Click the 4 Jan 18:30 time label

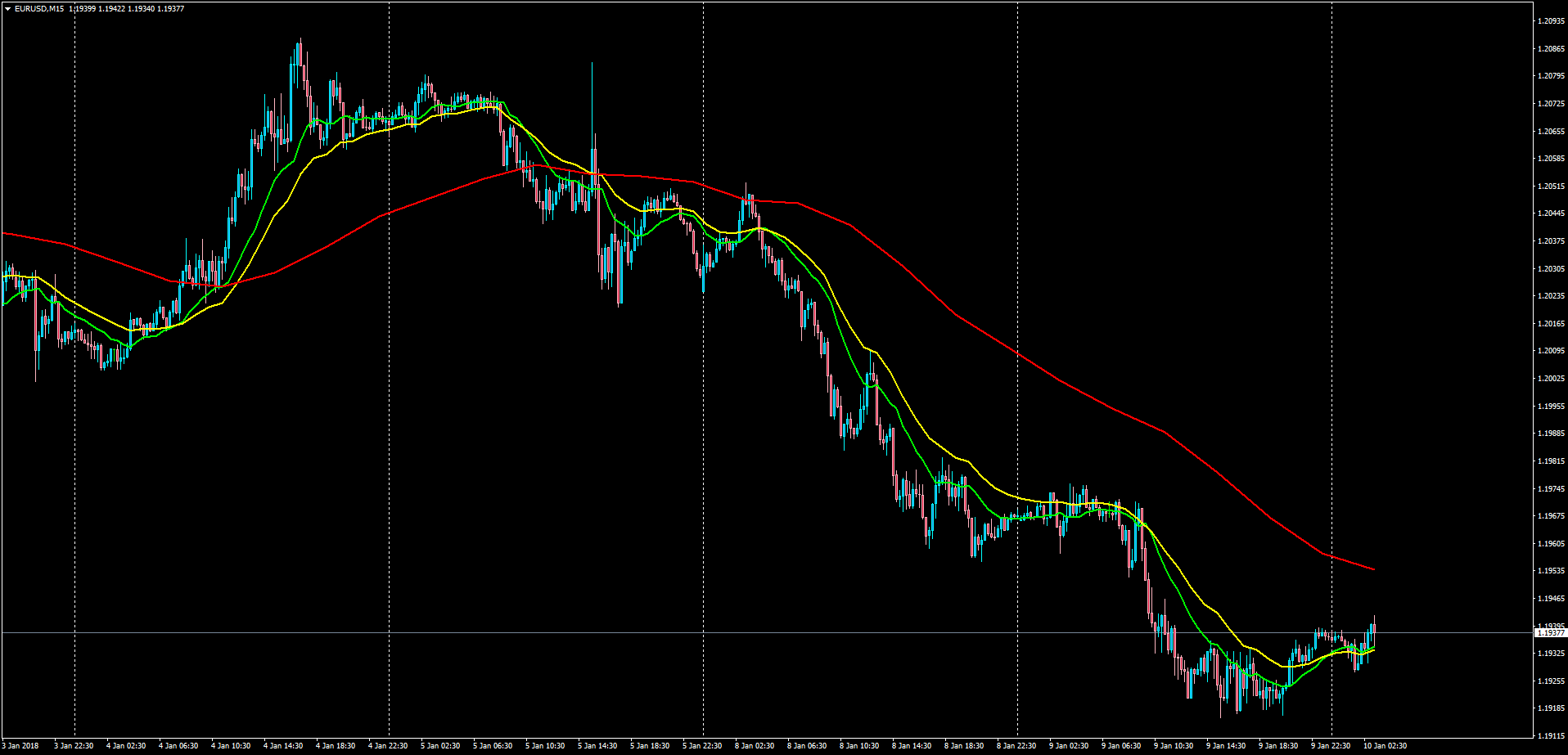(336, 746)
